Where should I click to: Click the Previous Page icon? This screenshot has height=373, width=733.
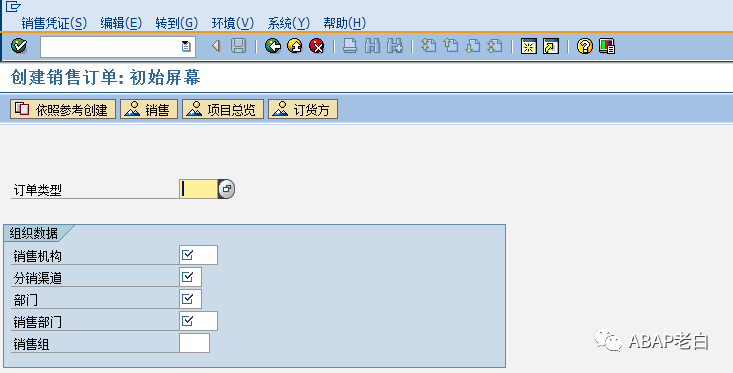tap(451, 46)
